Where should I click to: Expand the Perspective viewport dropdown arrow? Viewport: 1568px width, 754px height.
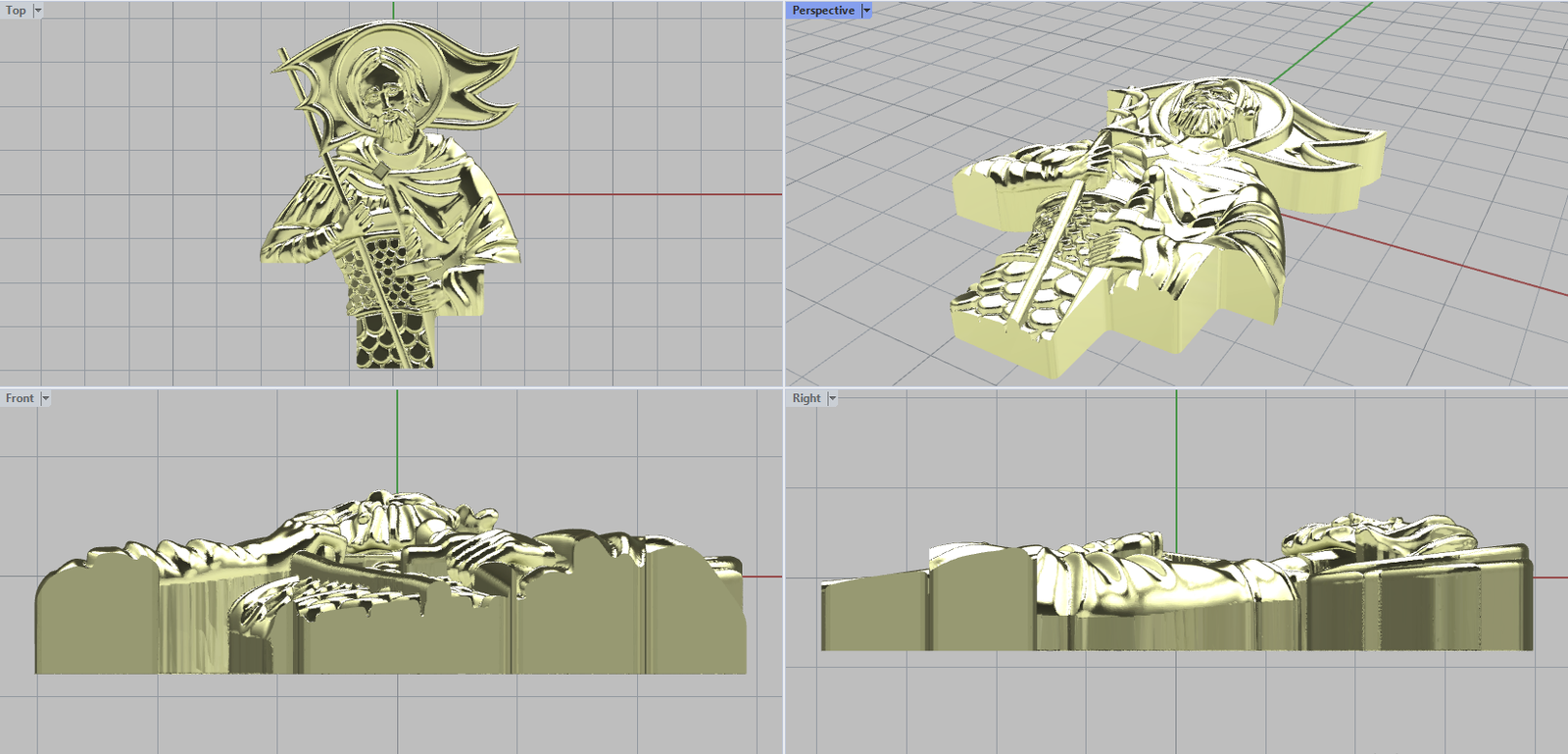pos(866,11)
